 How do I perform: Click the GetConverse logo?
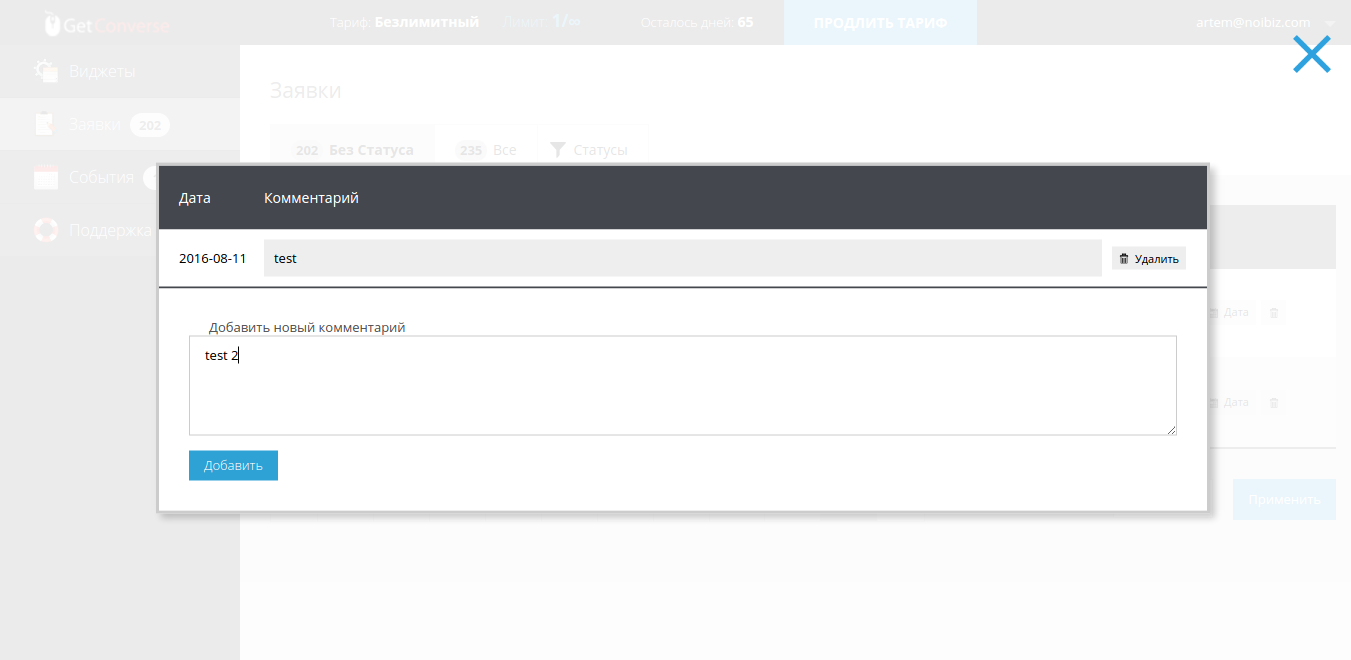coord(107,24)
